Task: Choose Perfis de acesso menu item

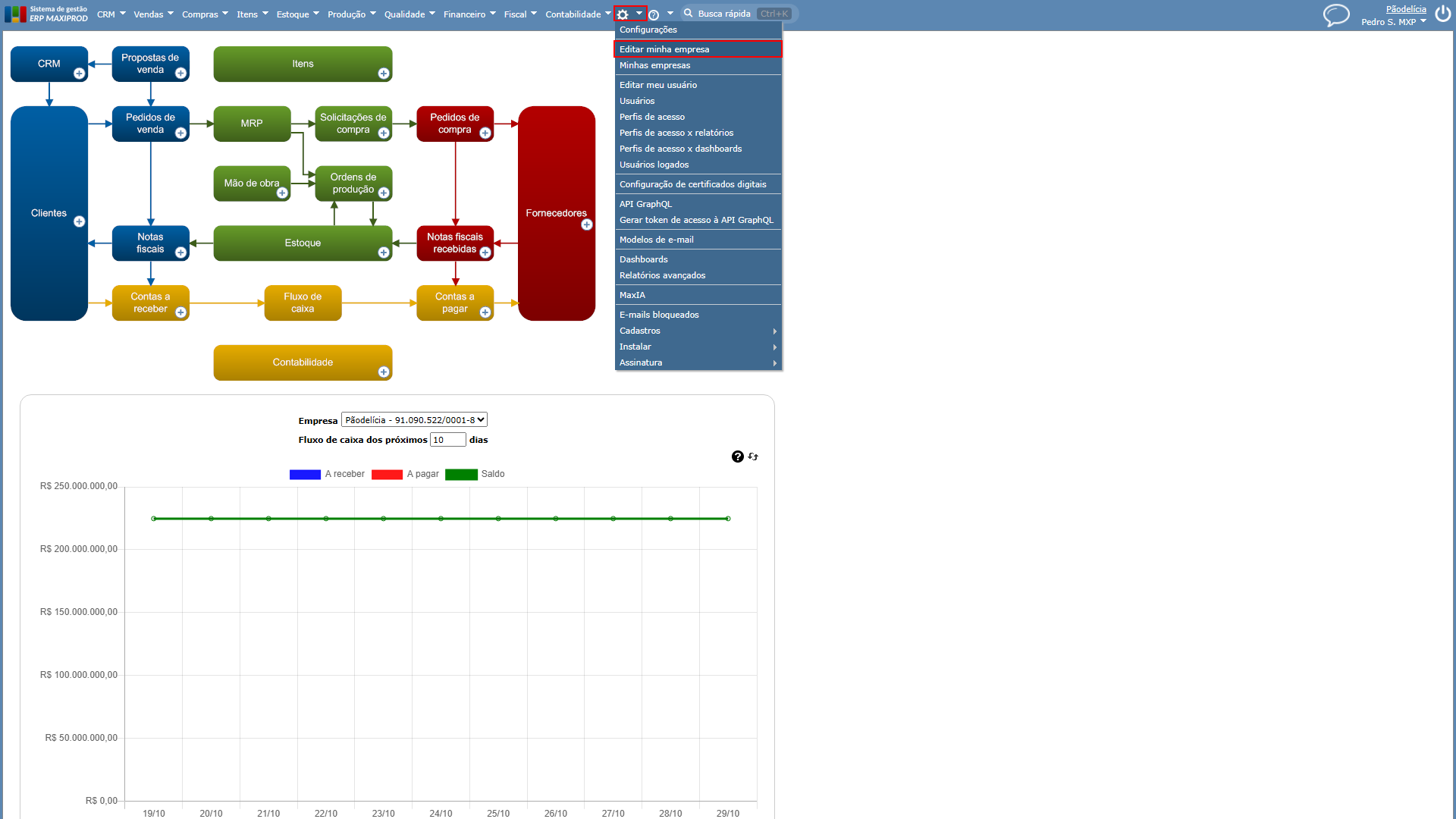Action: click(x=698, y=117)
